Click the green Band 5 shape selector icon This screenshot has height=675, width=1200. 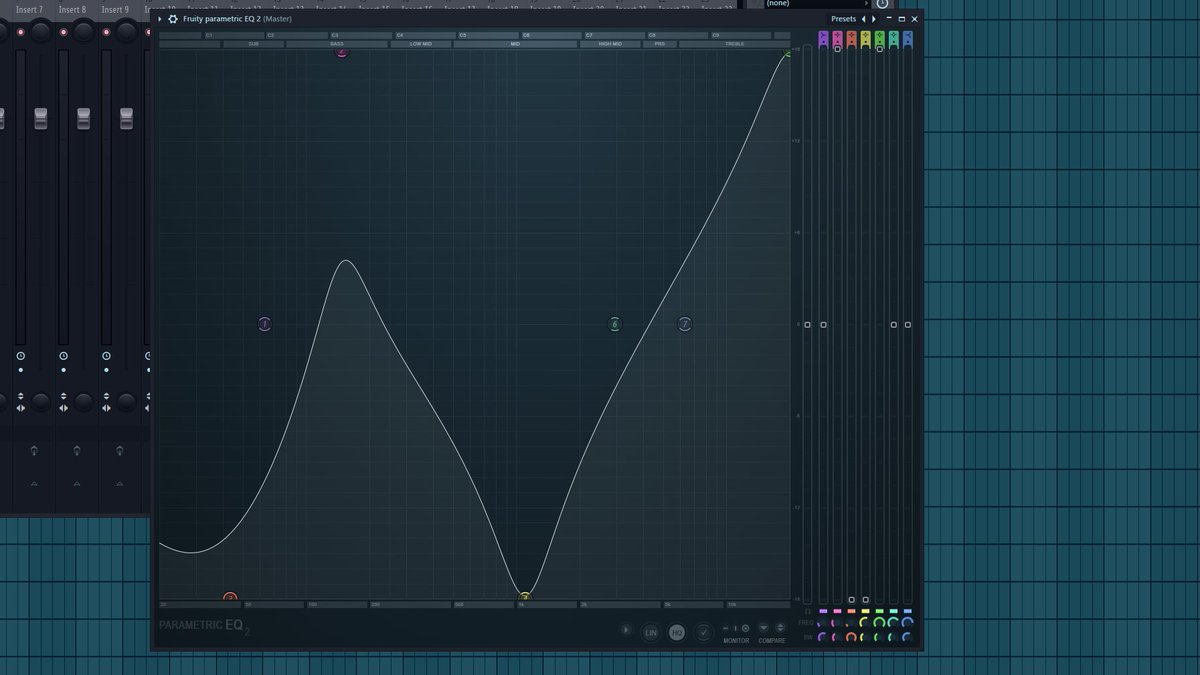tap(879, 36)
